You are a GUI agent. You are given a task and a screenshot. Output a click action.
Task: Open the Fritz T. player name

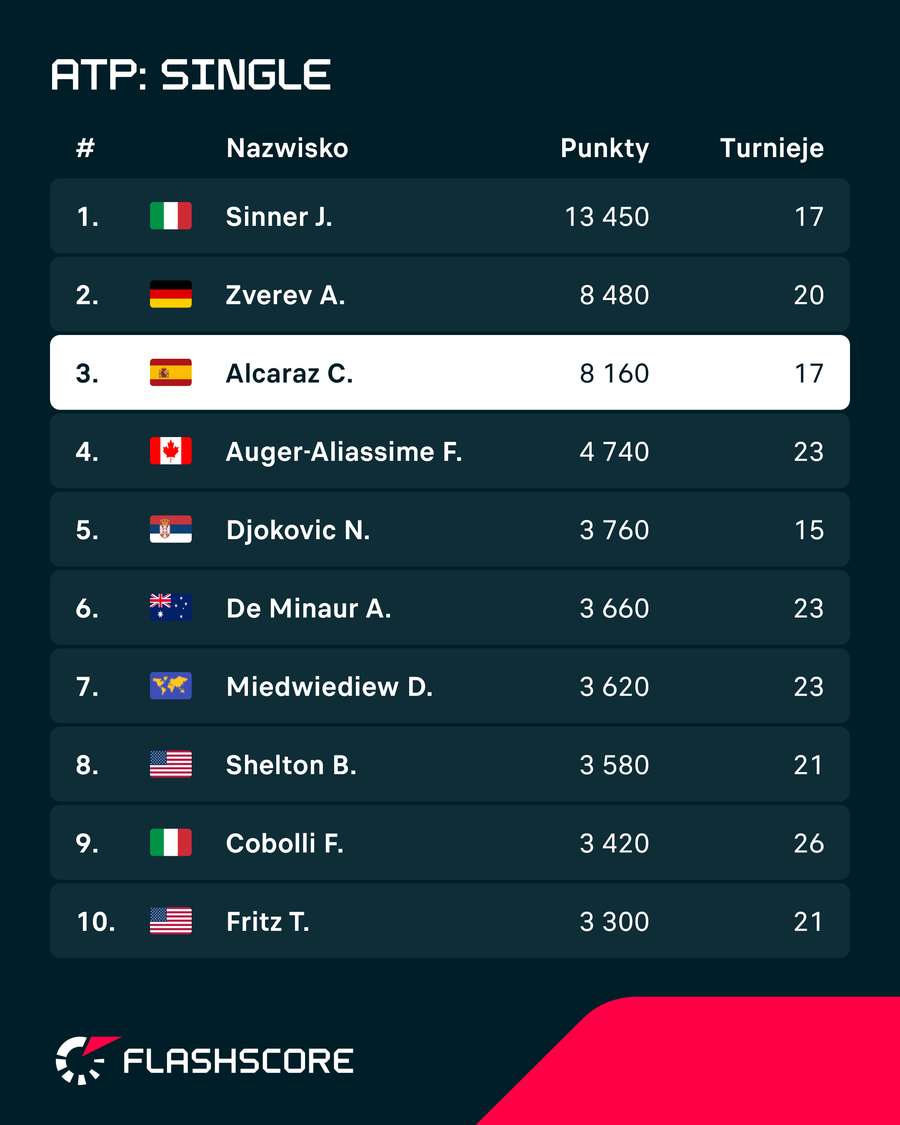point(268,921)
